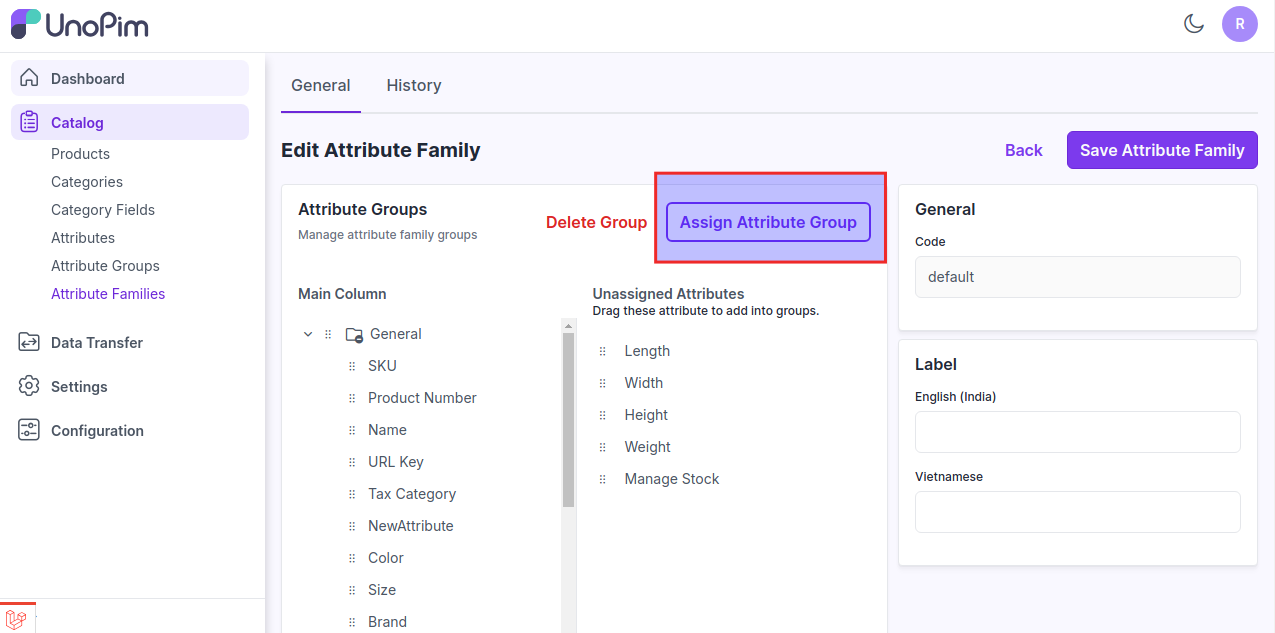Viewport: 1275px width, 633px height.
Task: Navigate to Products in the sidebar
Action: tap(80, 153)
